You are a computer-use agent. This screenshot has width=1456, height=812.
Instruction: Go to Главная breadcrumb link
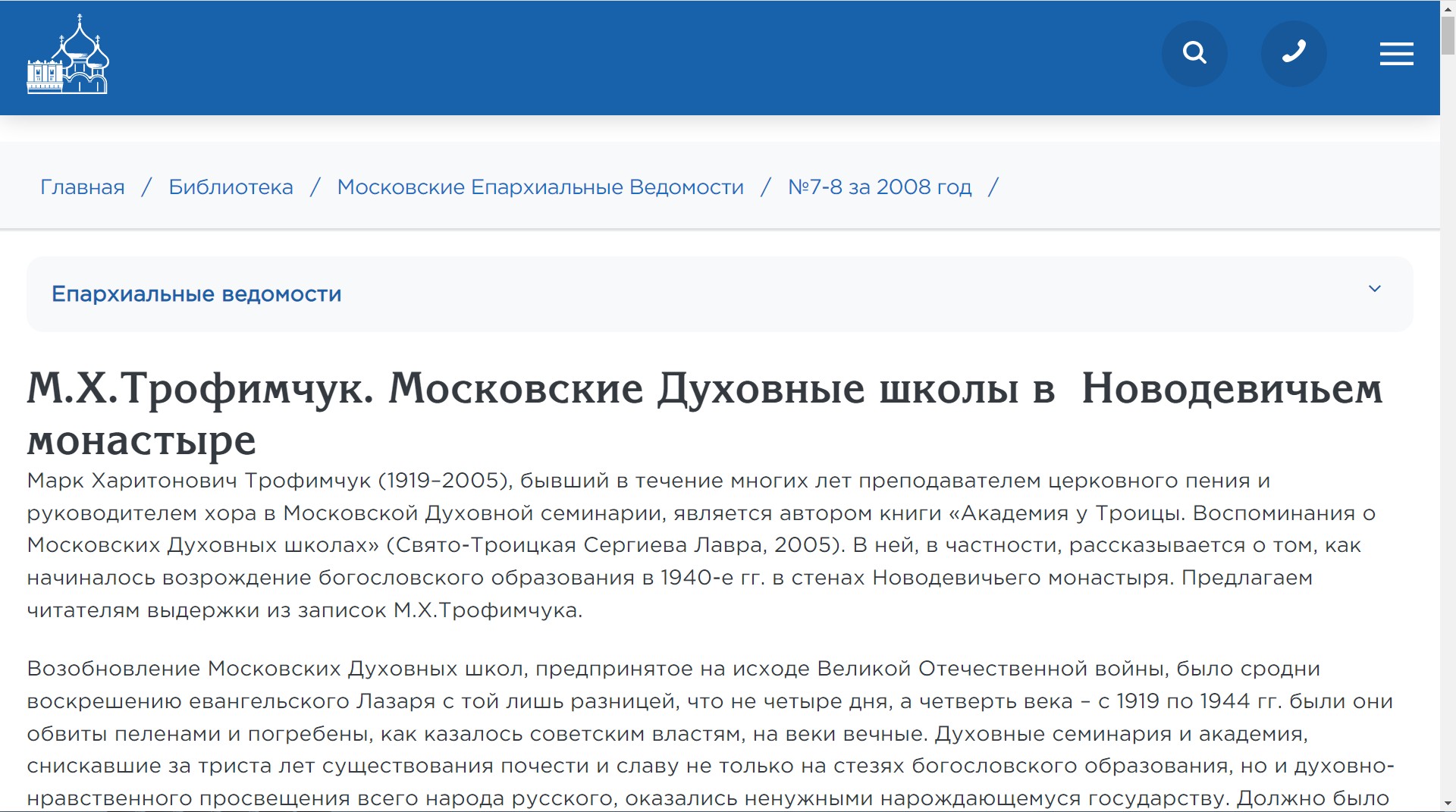tap(83, 187)
